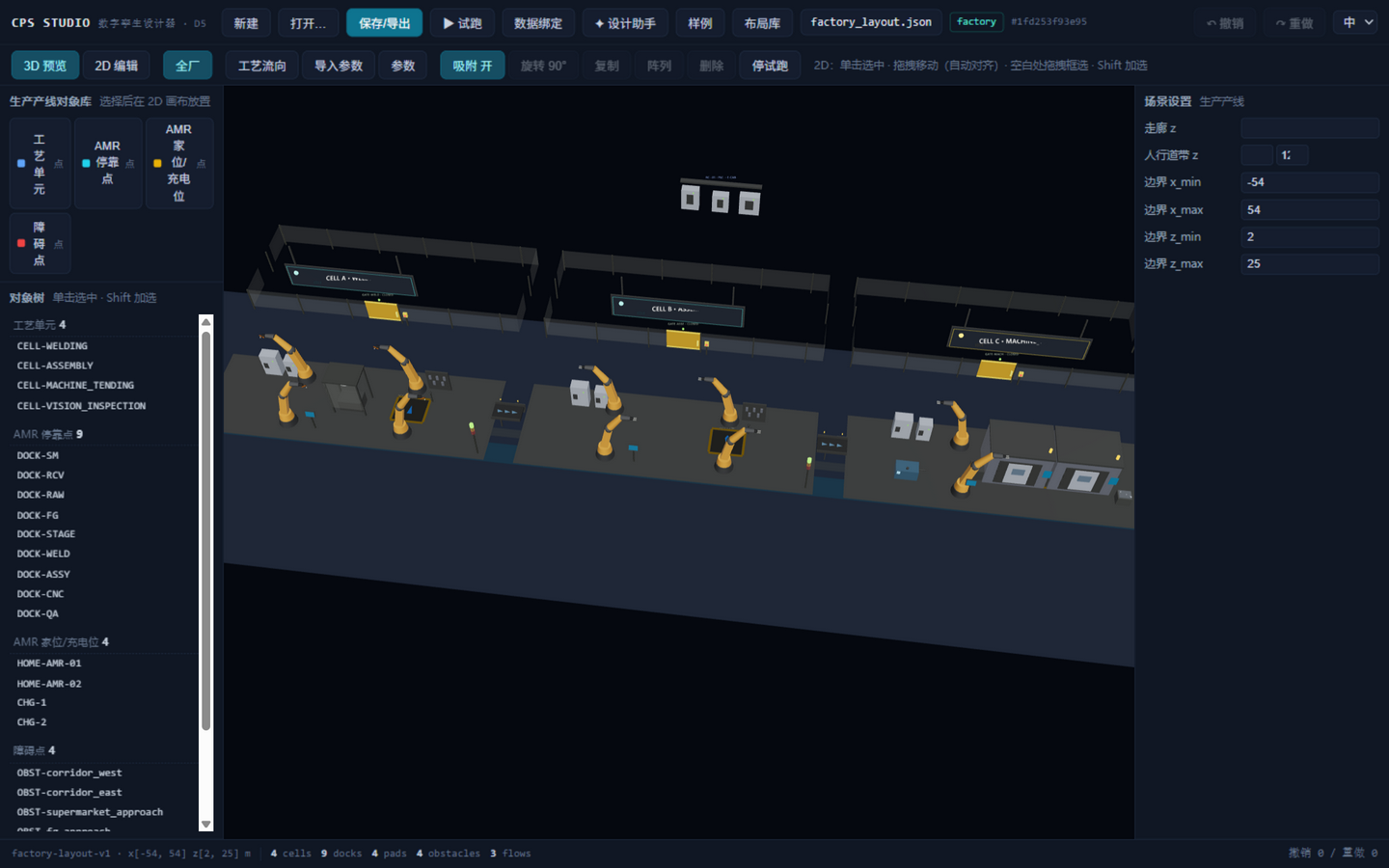The width and height of the screenshot is (1389, 868).
Task: Click the 新建 button
Action: (246, 23)
